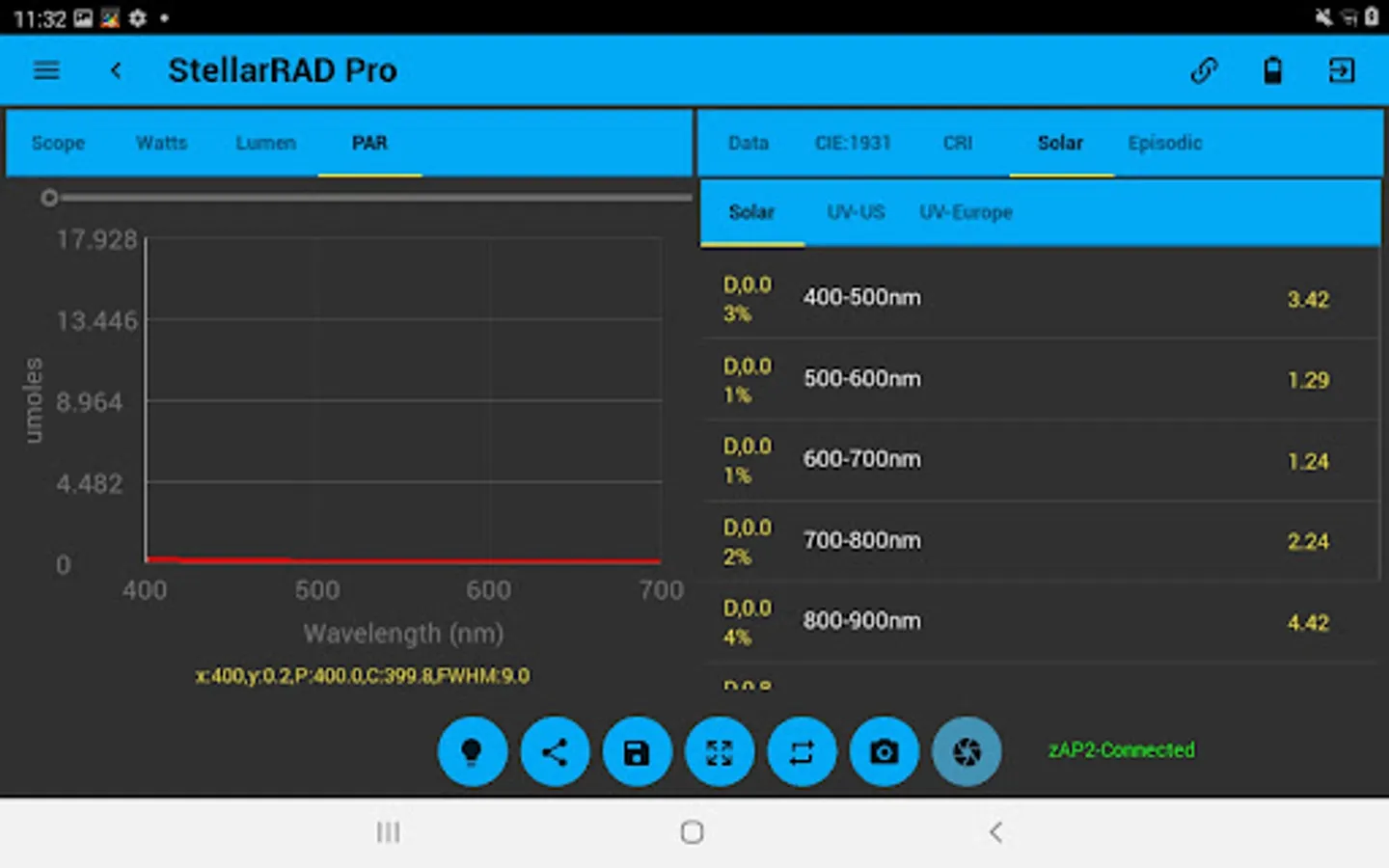Tap the link connection icon
Screen dimensions: 1389x868
point(1204,70)
